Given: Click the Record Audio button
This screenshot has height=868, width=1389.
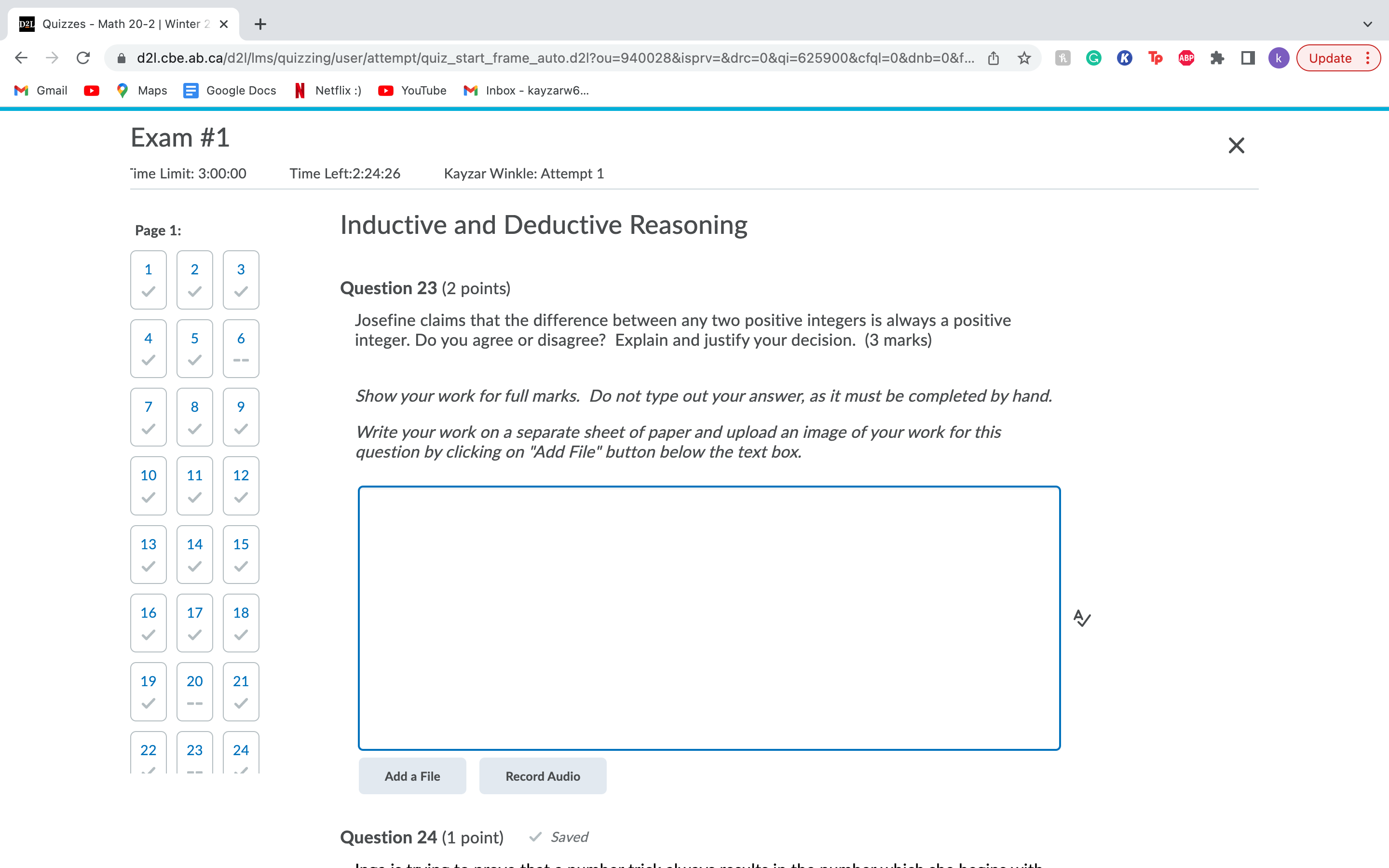Looking at the screenshot, I should coord(541,775).
